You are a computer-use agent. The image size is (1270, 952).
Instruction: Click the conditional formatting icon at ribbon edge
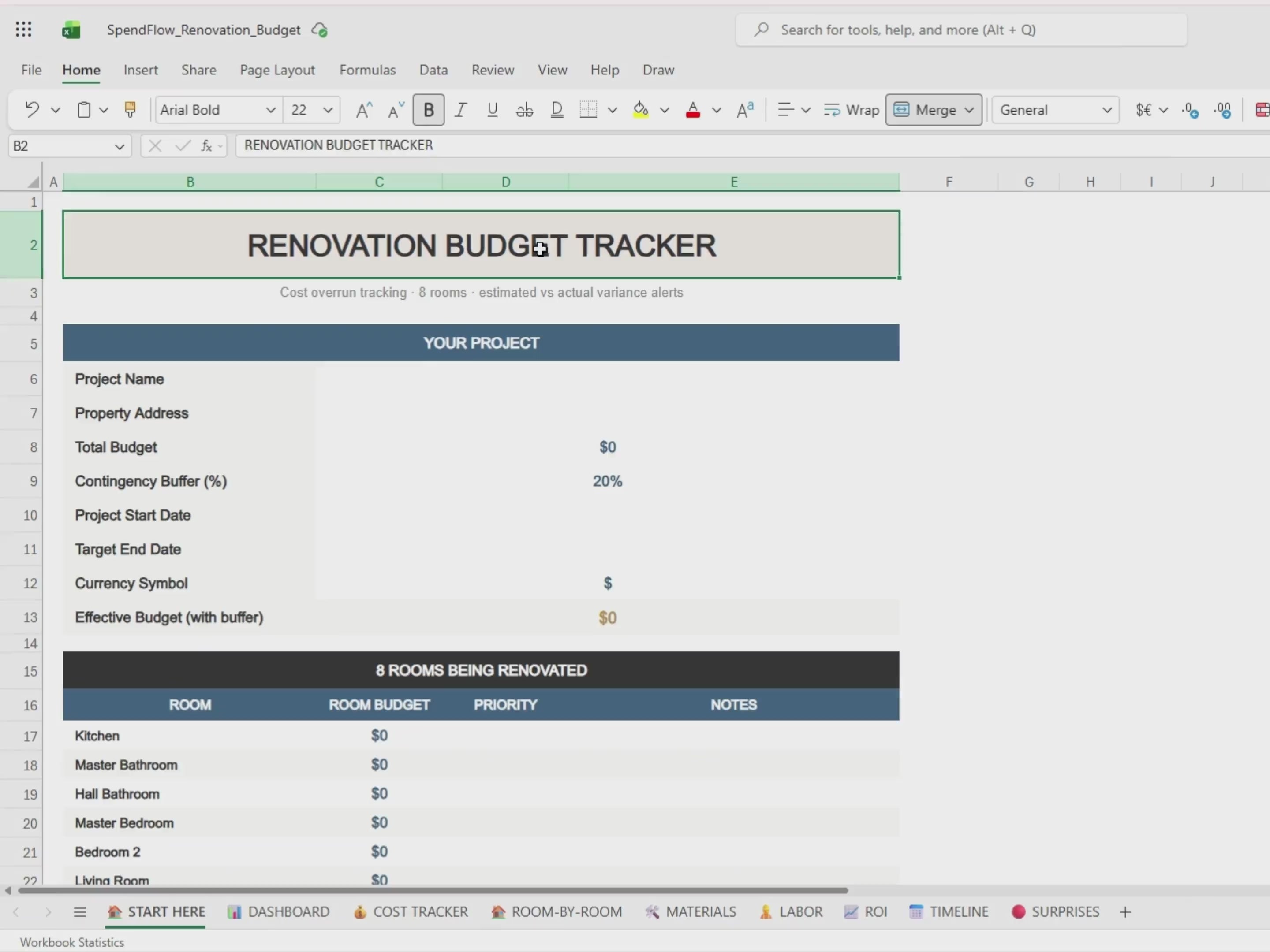click(x=1262, y=110)
